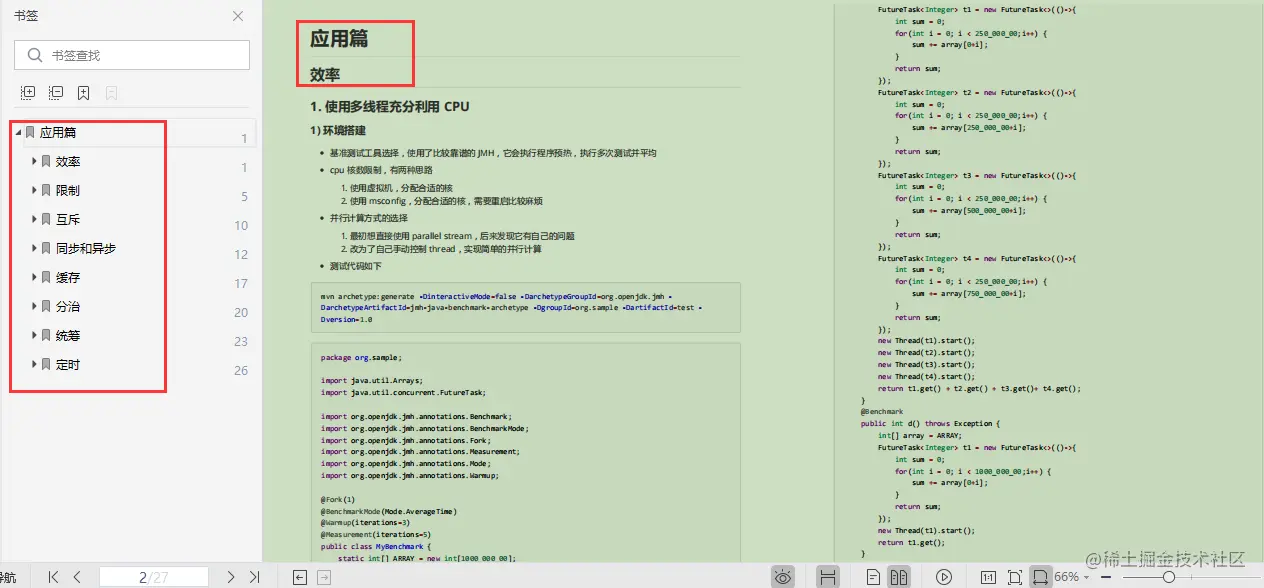Screen dimensions: 1264x588
Task: Select fit whole page view
Action: pyautogui.click(x=1014, y=577)
